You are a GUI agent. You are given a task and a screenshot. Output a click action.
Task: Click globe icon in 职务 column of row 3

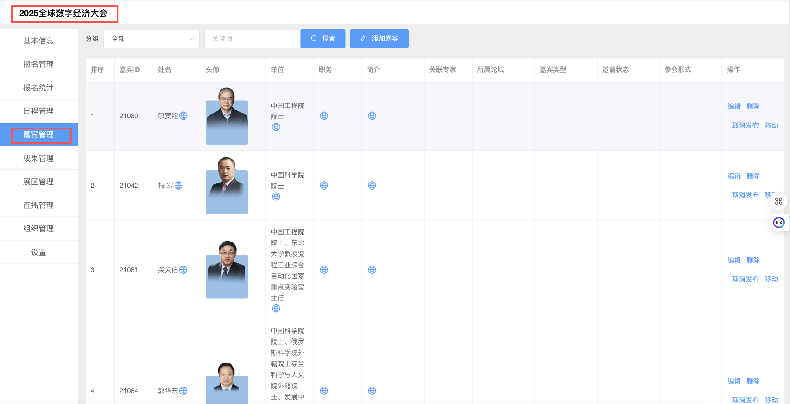(x=323, y=270)
